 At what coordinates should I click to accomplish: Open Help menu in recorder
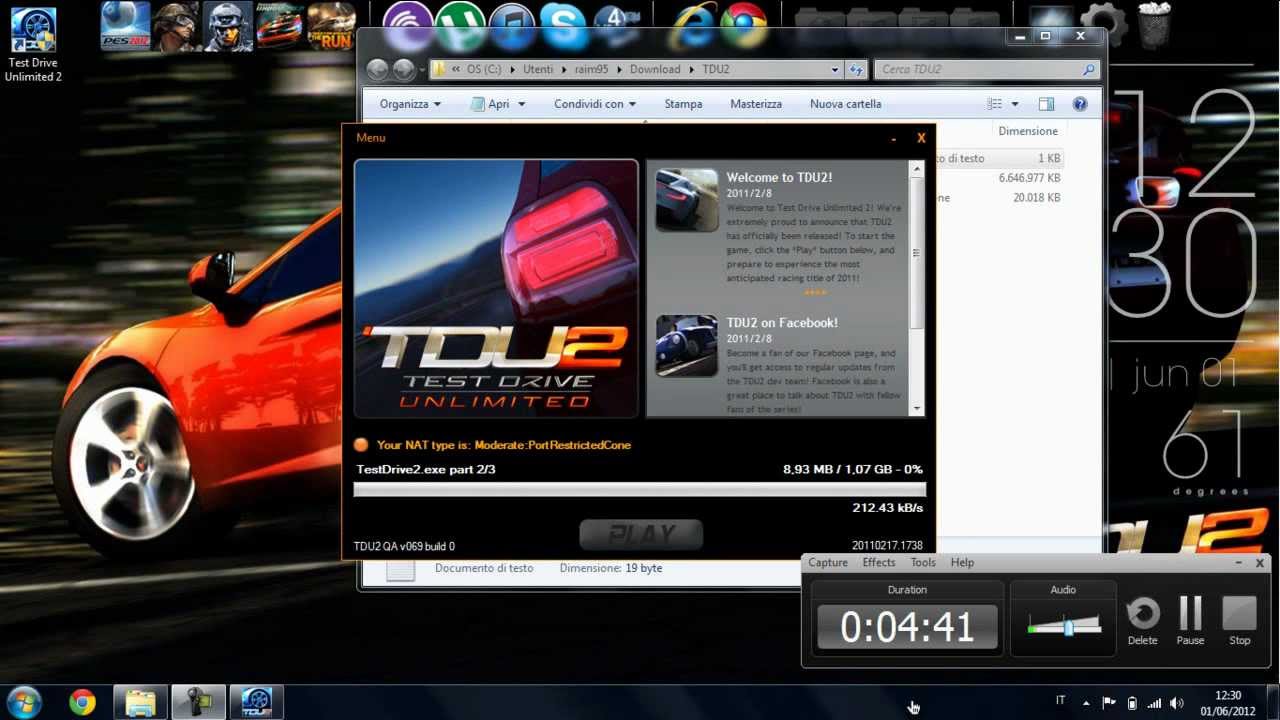coord(962,563)
